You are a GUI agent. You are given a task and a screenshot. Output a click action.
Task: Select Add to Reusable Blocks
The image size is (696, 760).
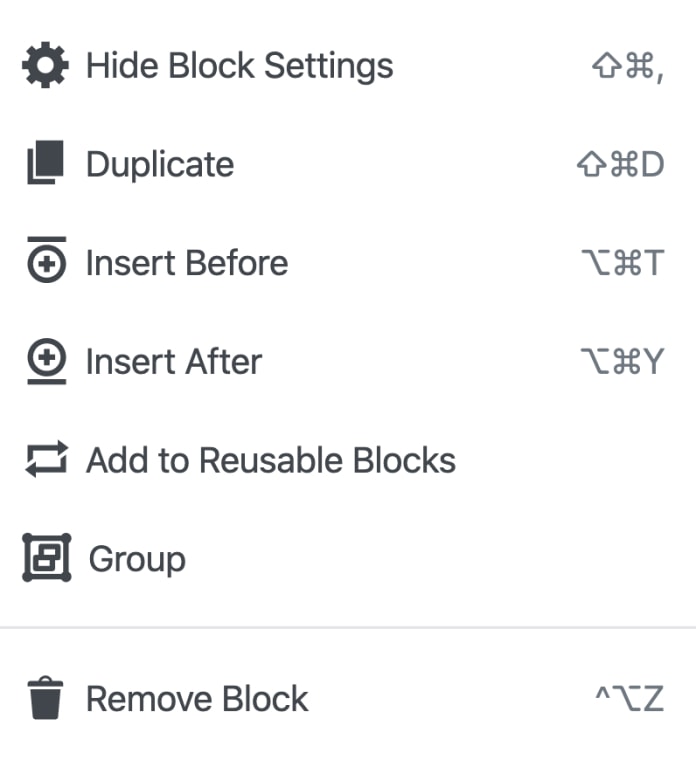point(271,460)
